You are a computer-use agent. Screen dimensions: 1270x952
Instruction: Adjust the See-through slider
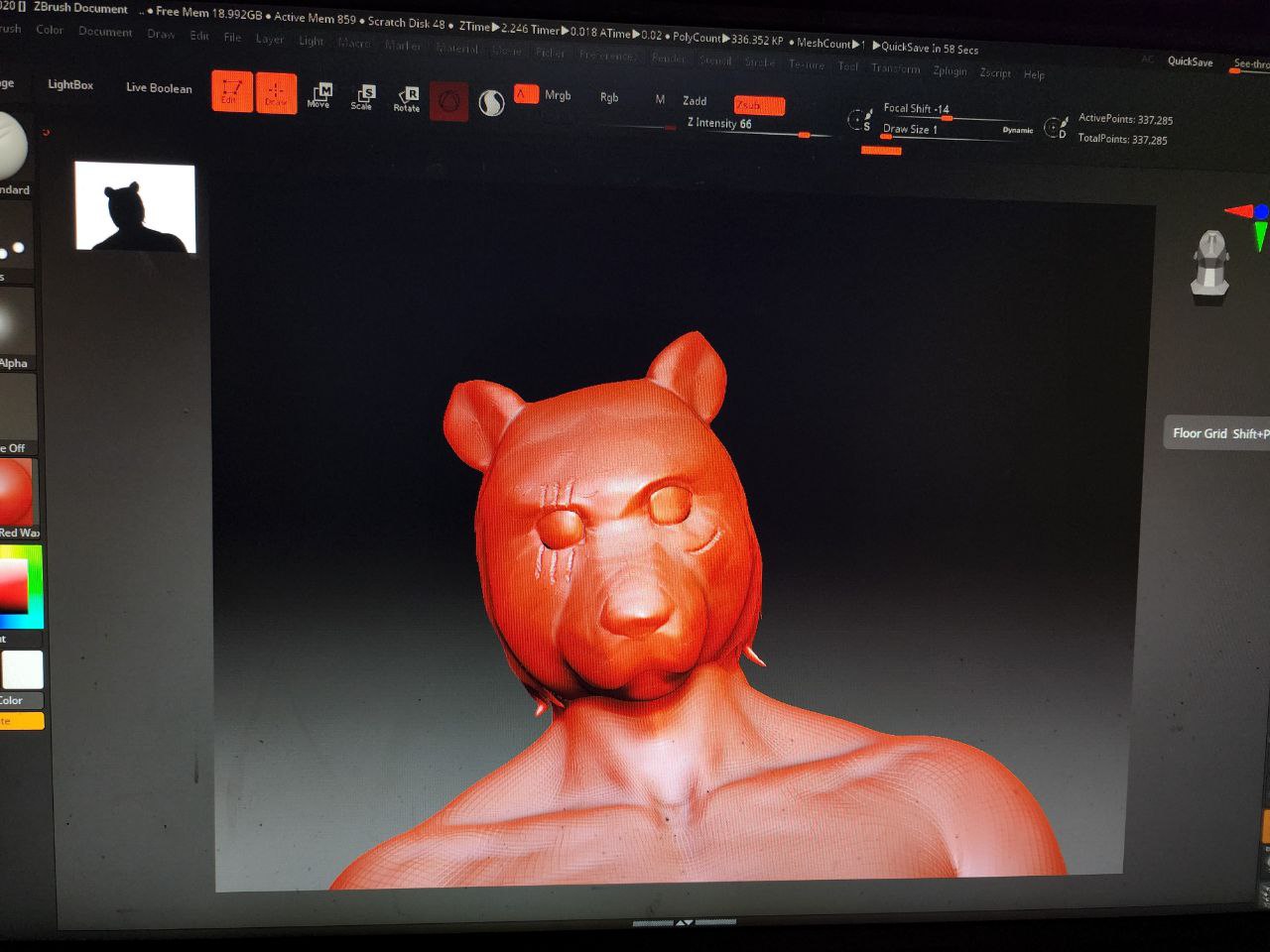1250,65
